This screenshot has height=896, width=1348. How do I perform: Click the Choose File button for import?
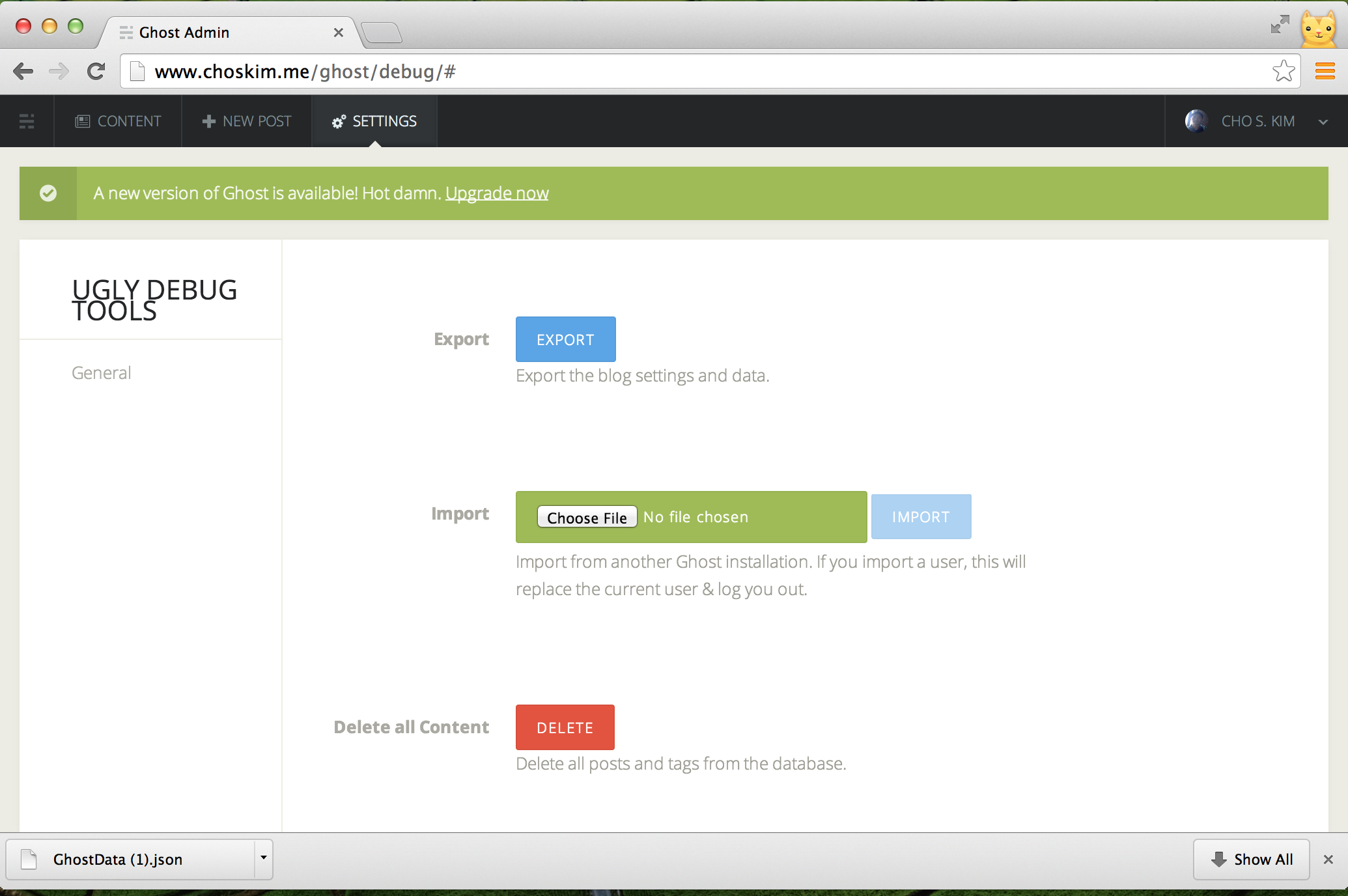[585, 517]
